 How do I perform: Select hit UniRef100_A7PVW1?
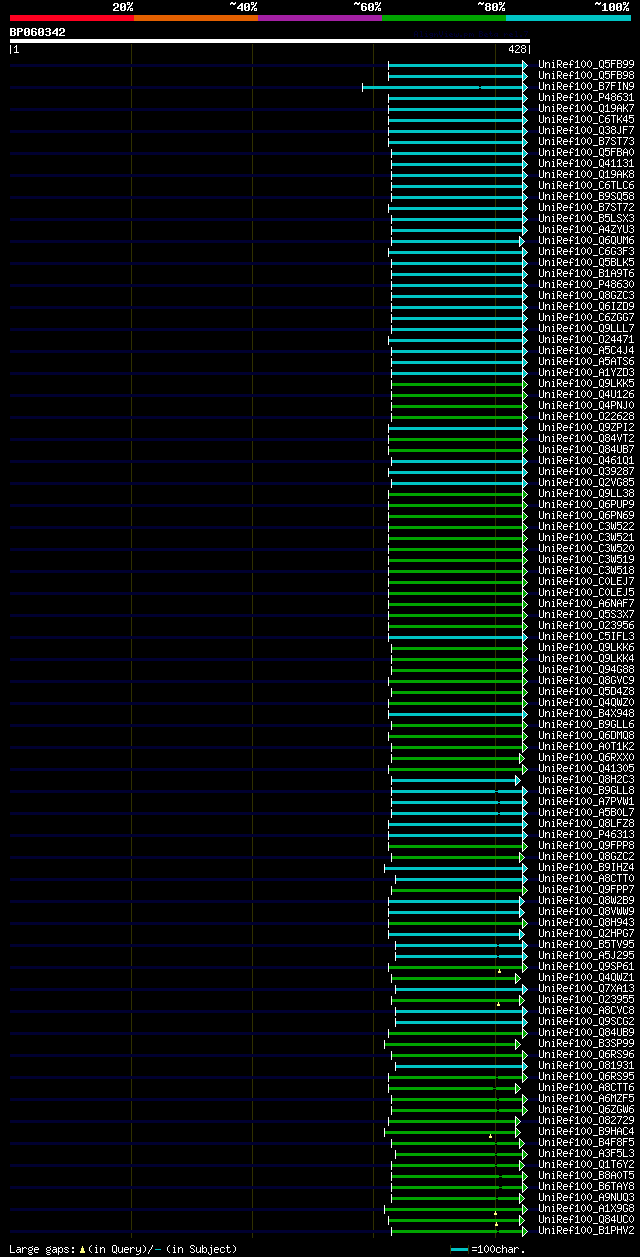[586, 802]
